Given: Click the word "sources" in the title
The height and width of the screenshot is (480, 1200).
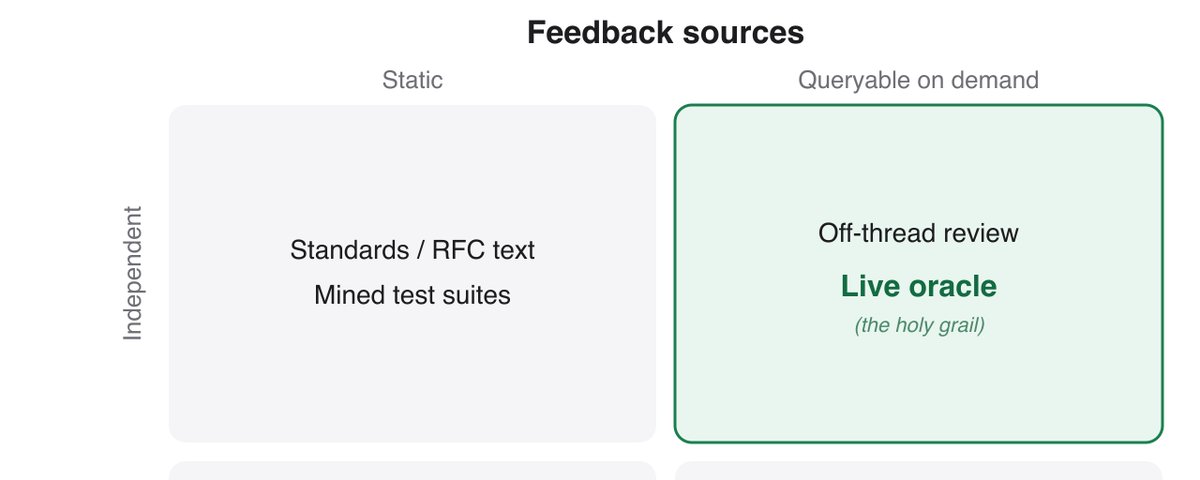Looking at the screenshot, I should [x=742, y=33].
